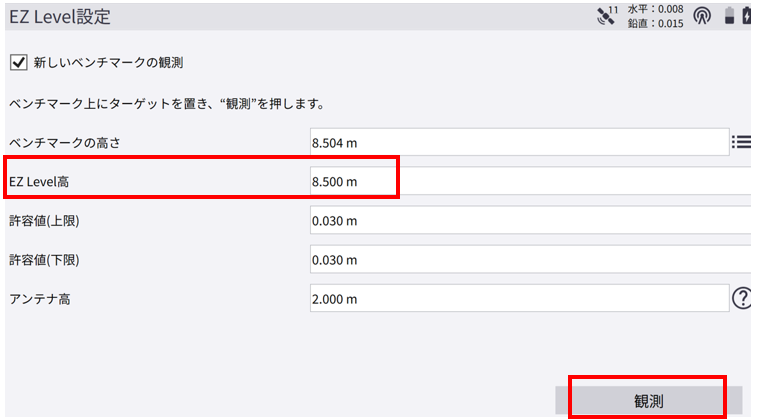Check the controller battery level icon
Screen dimensions: 757x419
click(x=730, y=17)
